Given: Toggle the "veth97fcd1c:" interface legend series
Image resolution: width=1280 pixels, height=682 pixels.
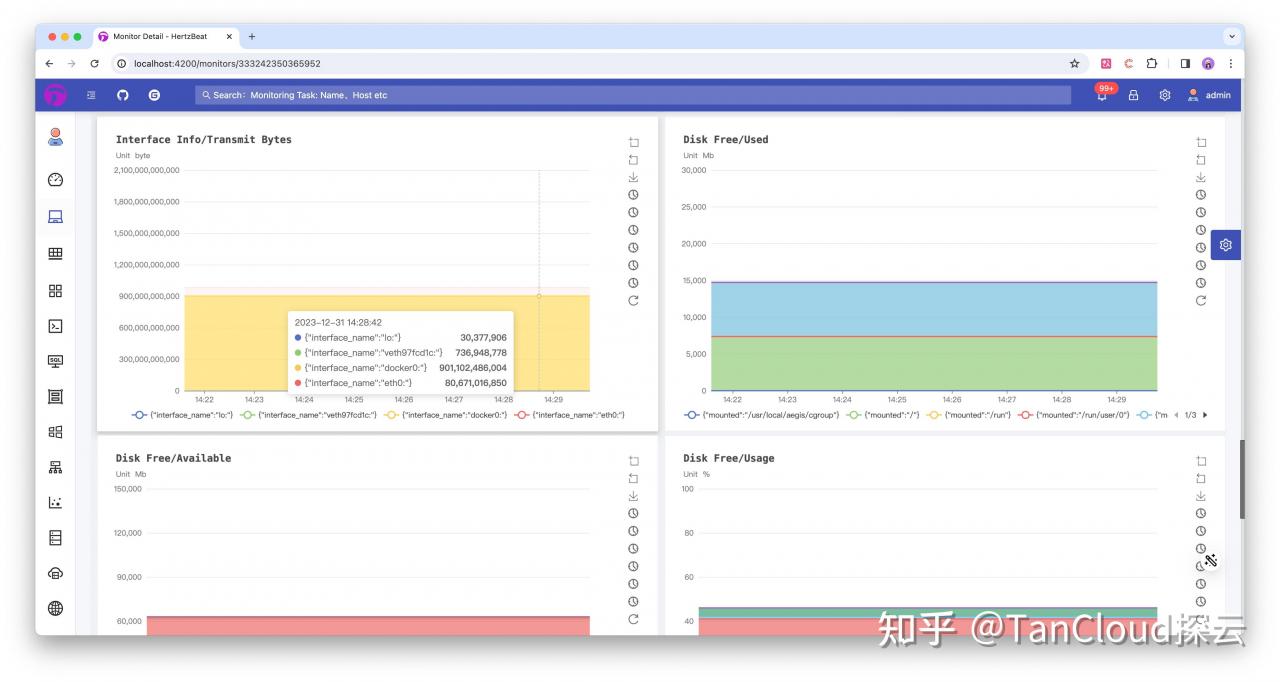Looking at the screenshot, I should click(309, 414).
